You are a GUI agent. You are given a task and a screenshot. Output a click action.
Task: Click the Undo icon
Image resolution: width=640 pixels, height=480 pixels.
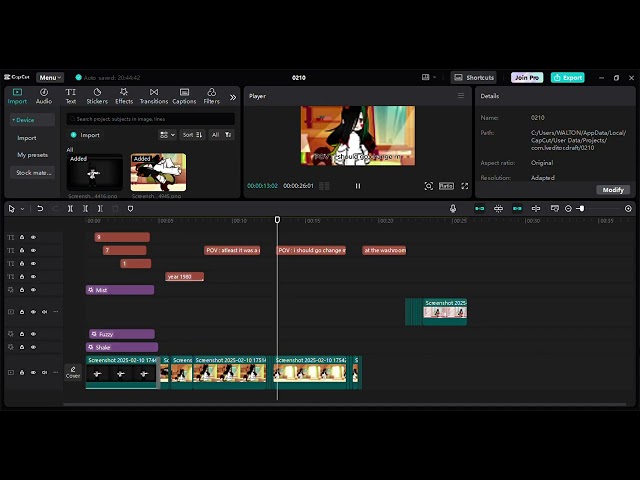point(40,209)
